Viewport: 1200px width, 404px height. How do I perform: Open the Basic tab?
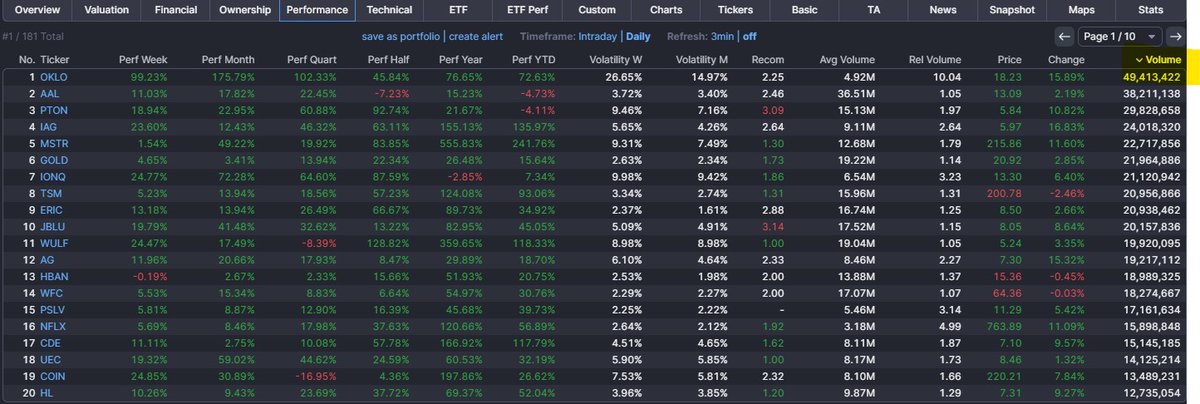804,11
